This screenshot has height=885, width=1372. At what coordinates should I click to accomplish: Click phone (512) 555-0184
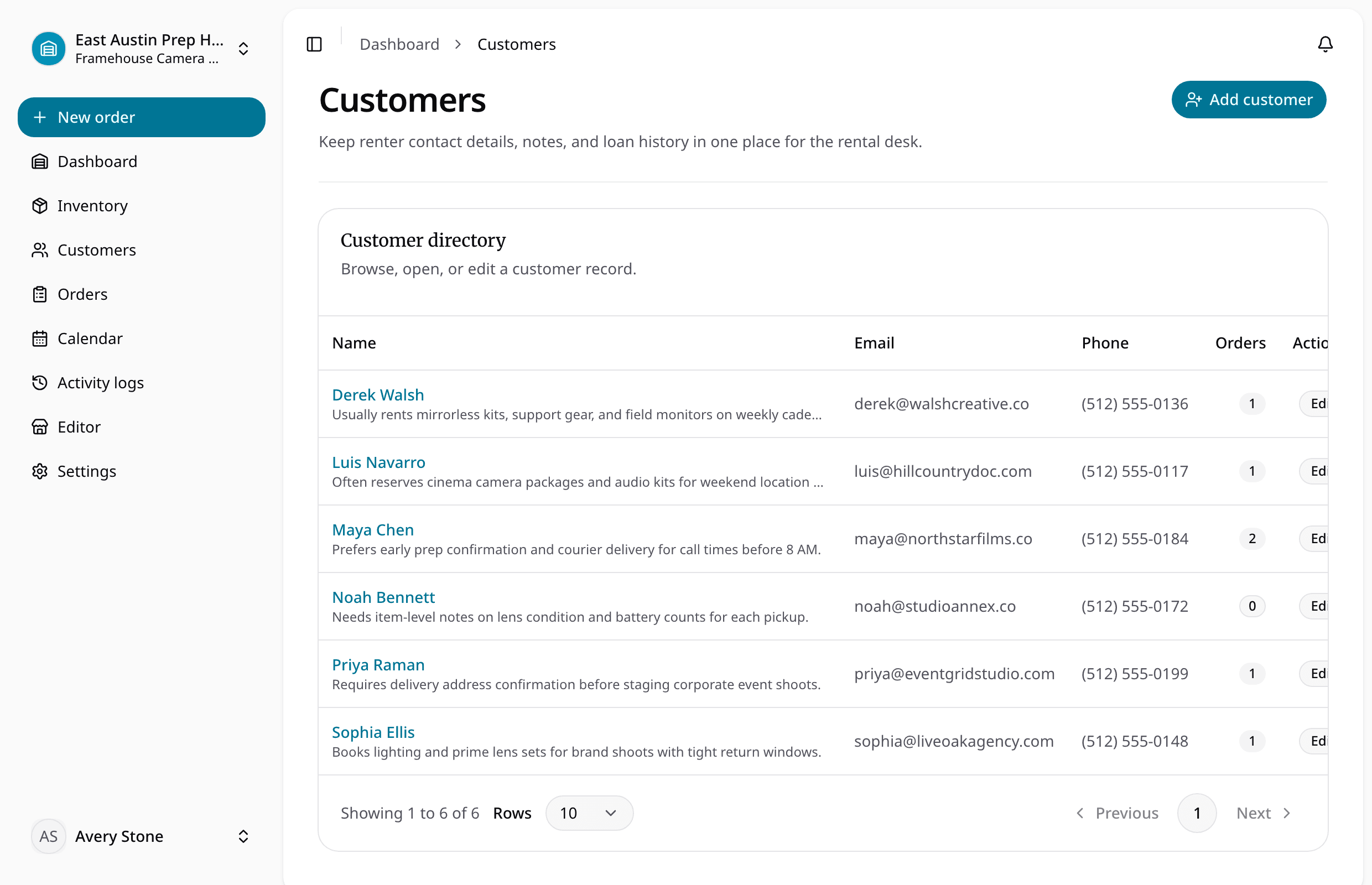pyautogui.click(x=1135, y=539)
